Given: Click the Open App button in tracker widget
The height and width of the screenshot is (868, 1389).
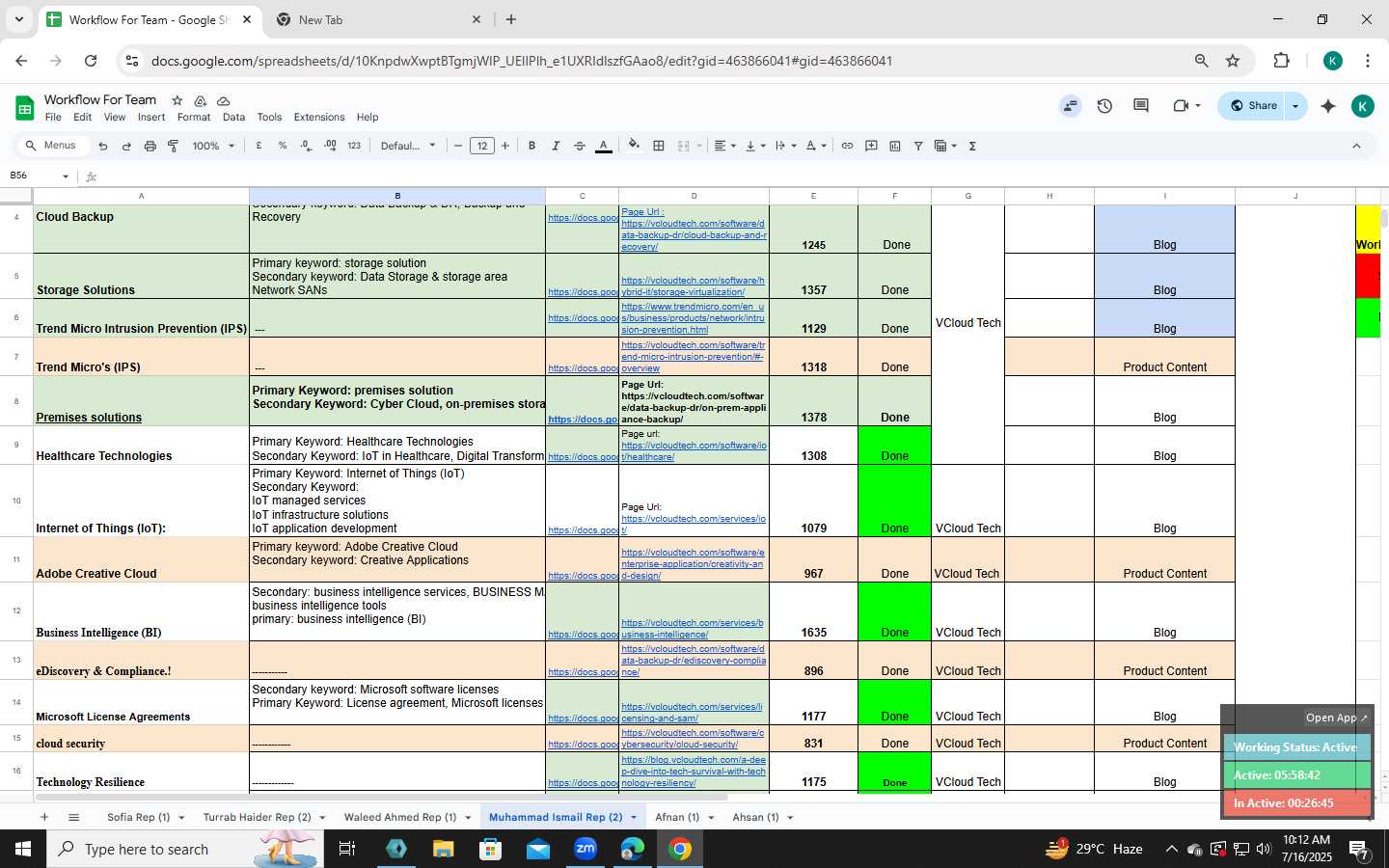Looking at the screenshot, I should tap(1337, 718).
